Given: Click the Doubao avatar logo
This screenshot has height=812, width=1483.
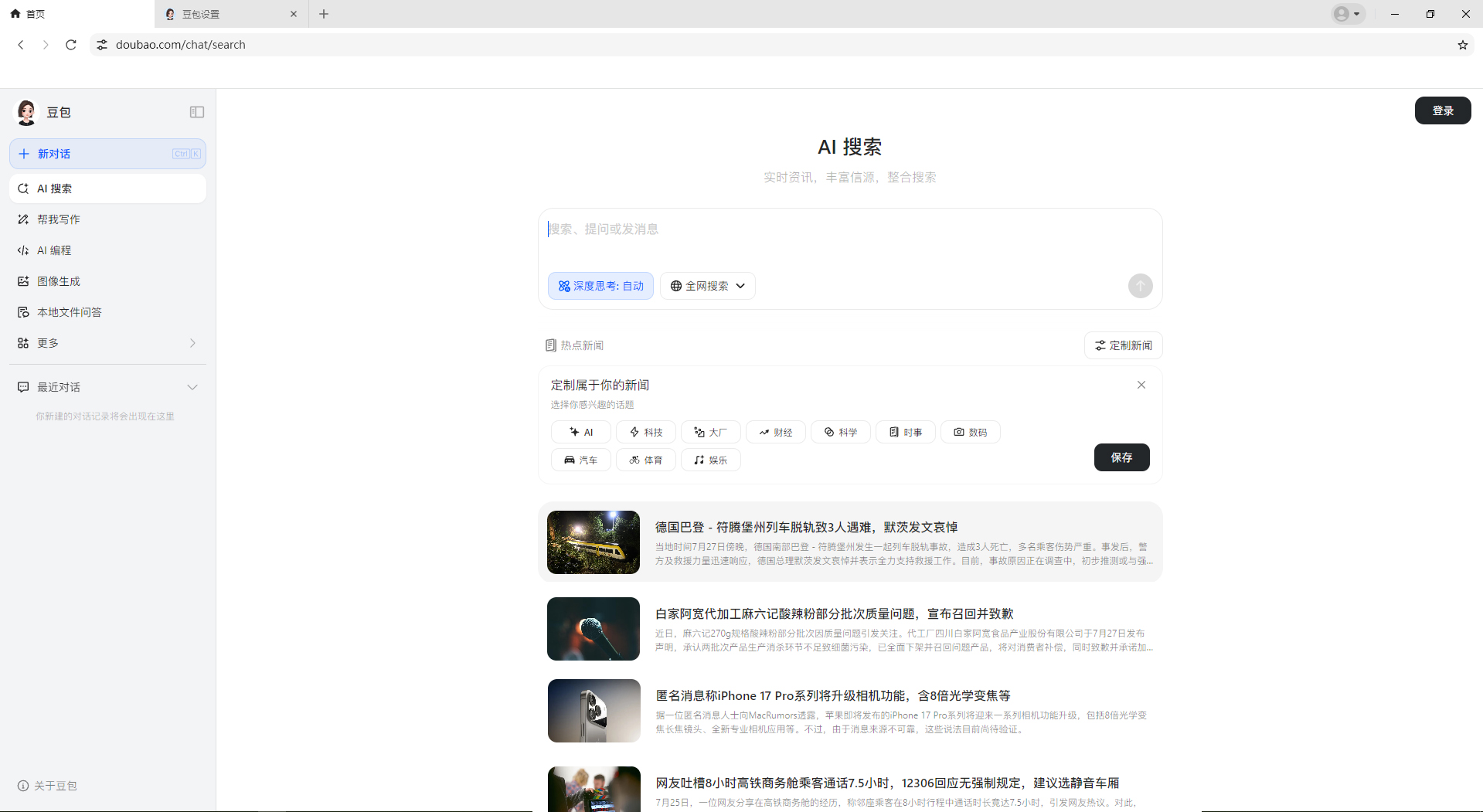Looking at the screenshot, I should pyautogui.click(x=27, y=112).
